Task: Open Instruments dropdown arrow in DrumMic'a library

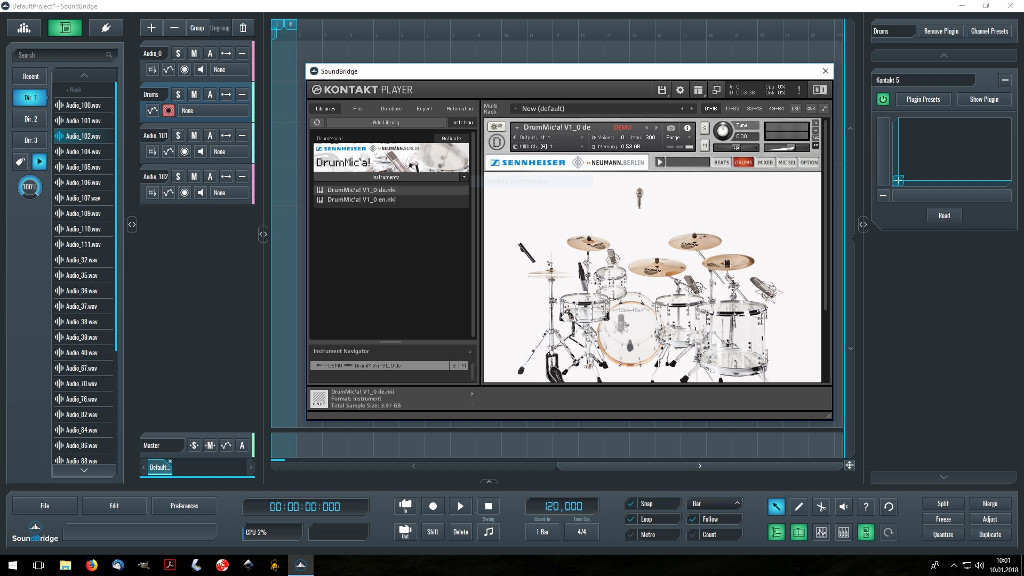Action: coord(464,177)
